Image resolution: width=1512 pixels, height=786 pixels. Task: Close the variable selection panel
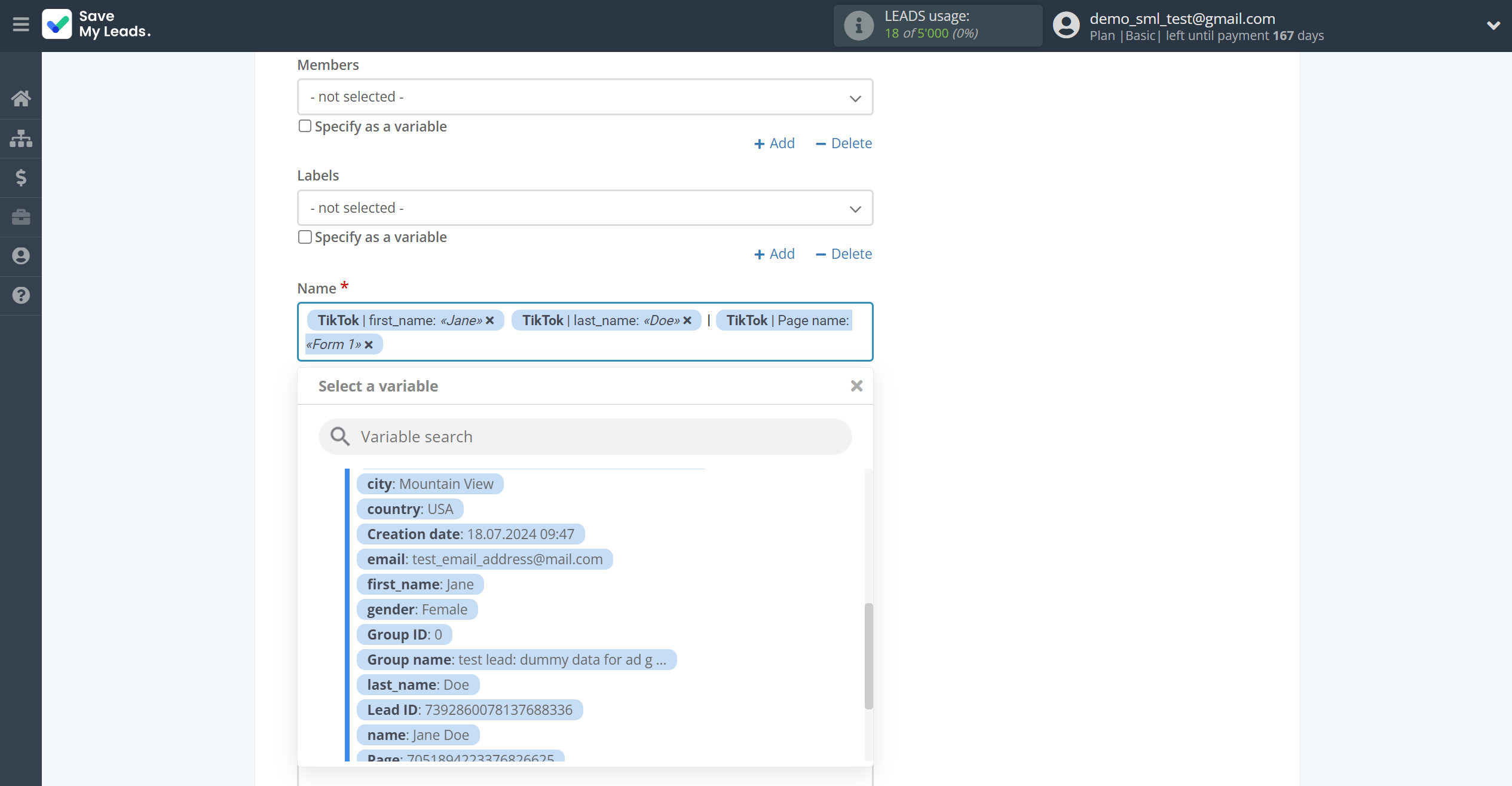click(856, 386)
